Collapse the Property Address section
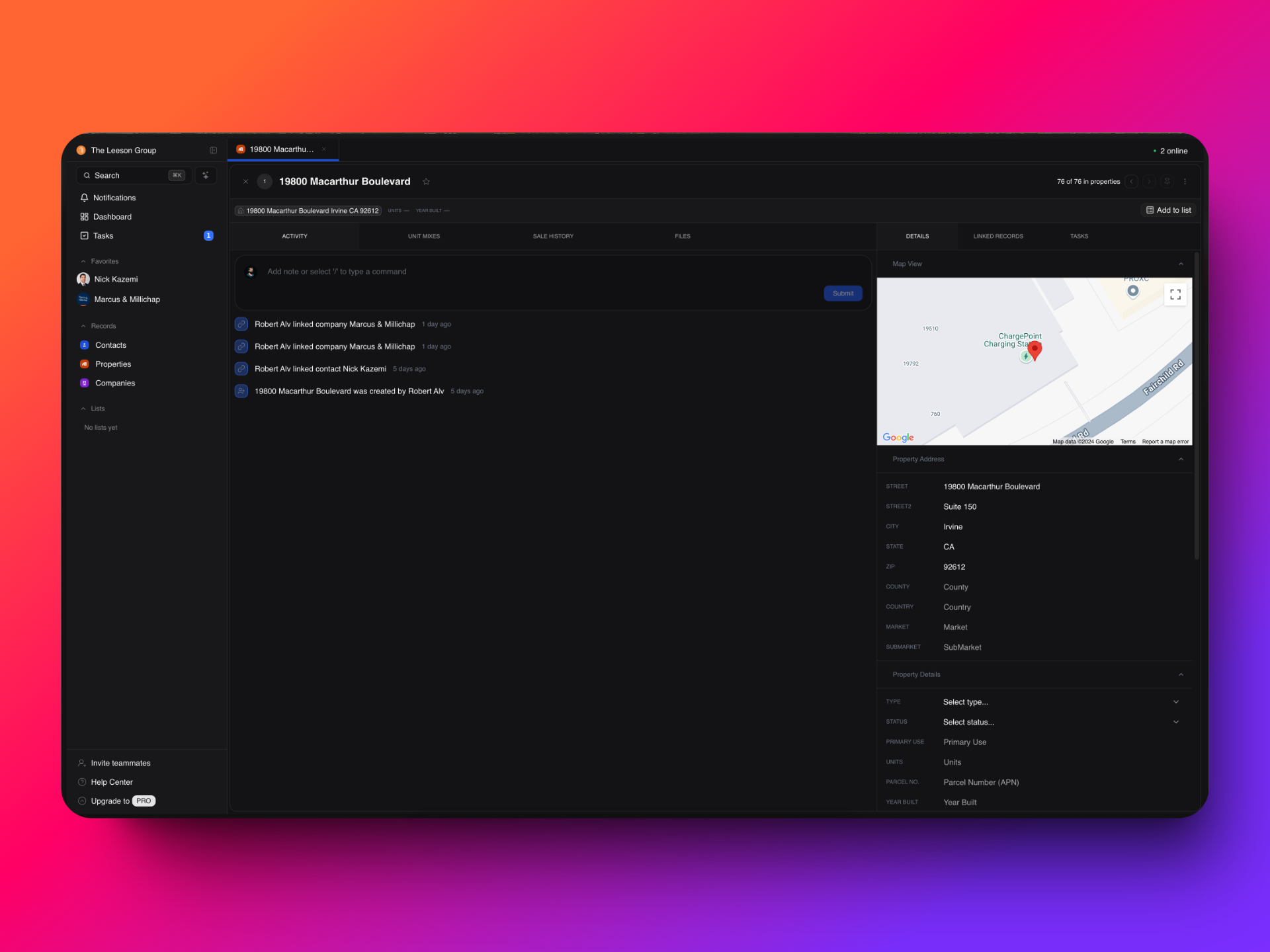 click(1181, 459)
